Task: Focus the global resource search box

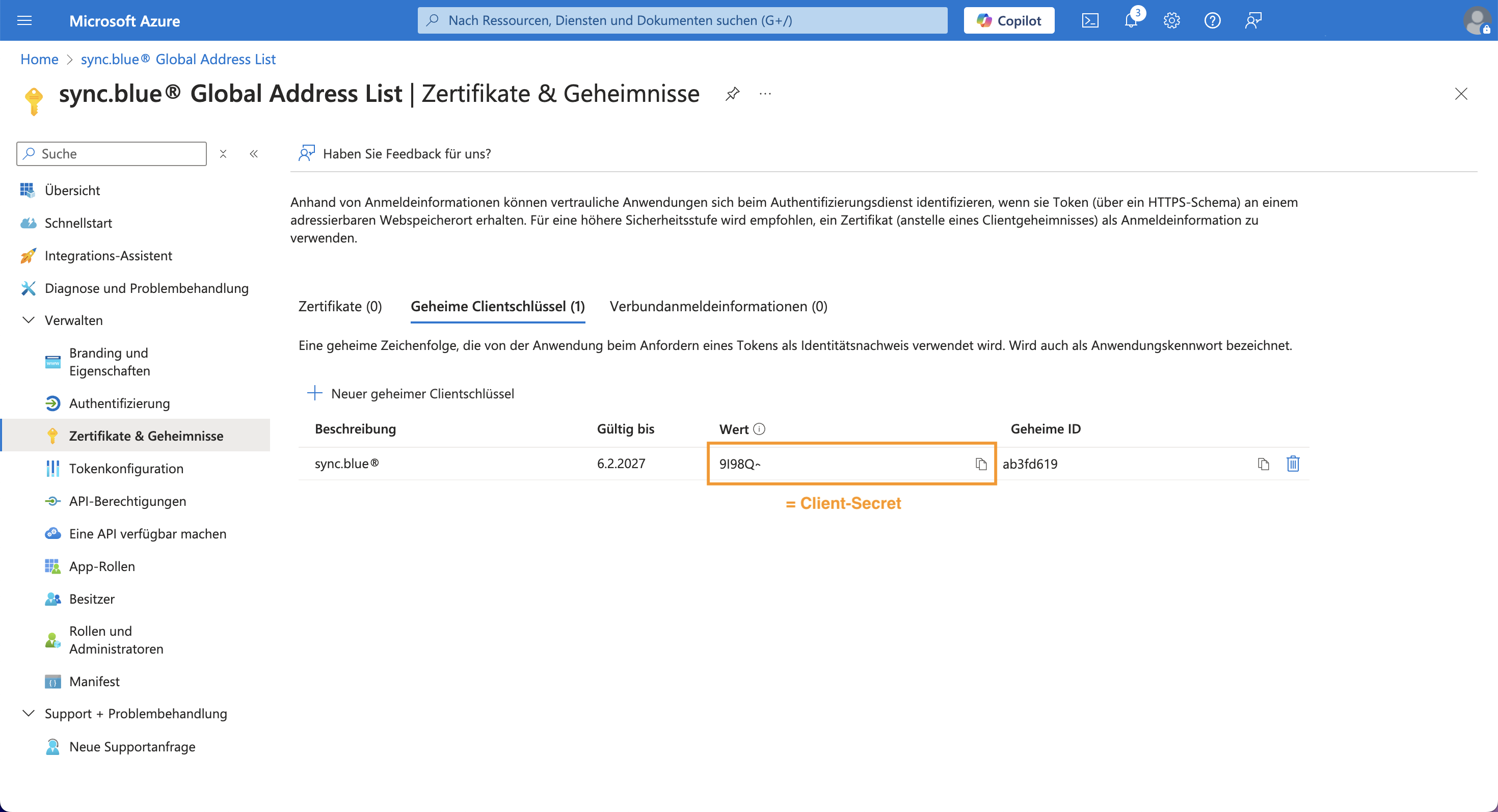Action: (683, 20)
